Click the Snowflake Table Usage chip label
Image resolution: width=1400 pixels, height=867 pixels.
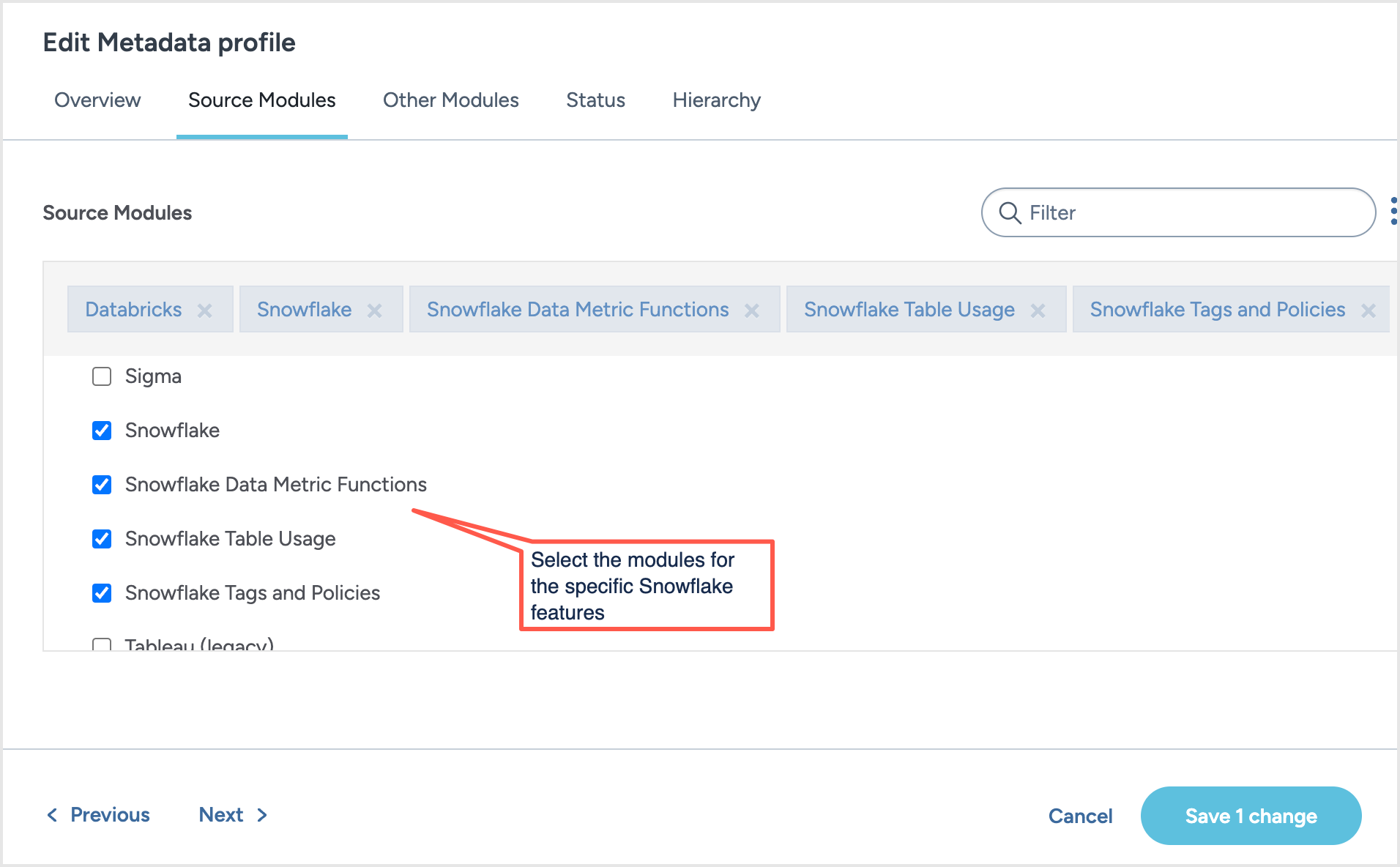(909, 310)
